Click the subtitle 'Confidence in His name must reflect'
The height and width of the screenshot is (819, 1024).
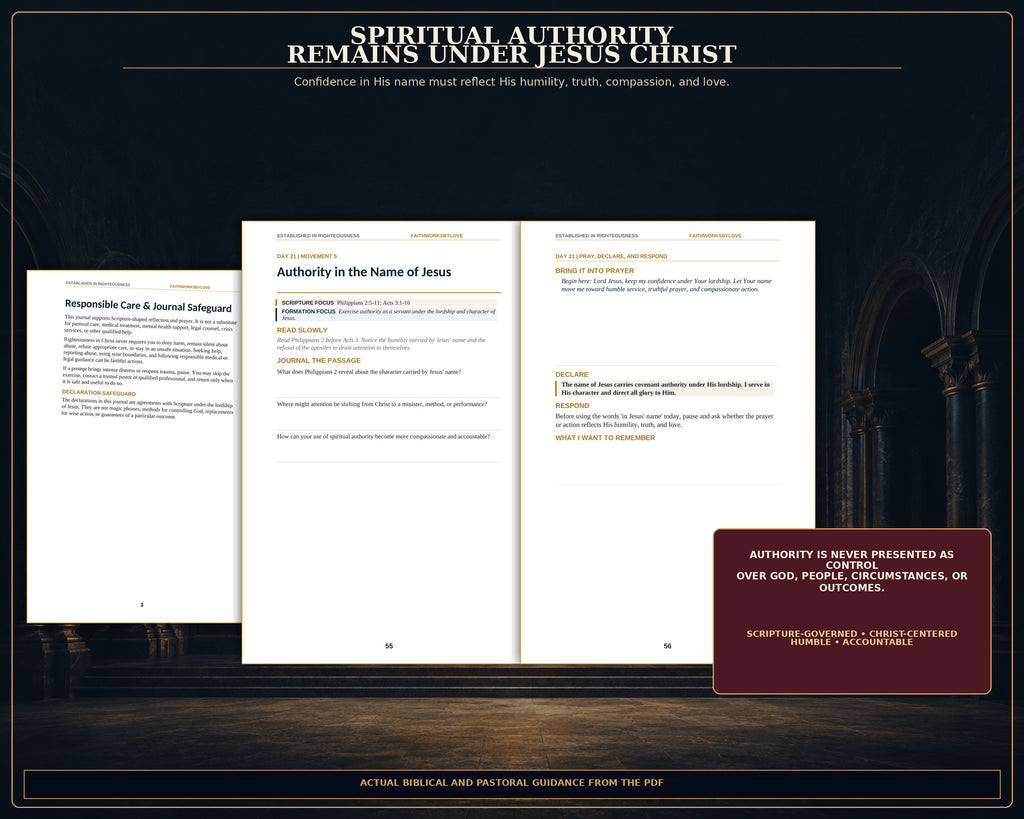point(511,82)
